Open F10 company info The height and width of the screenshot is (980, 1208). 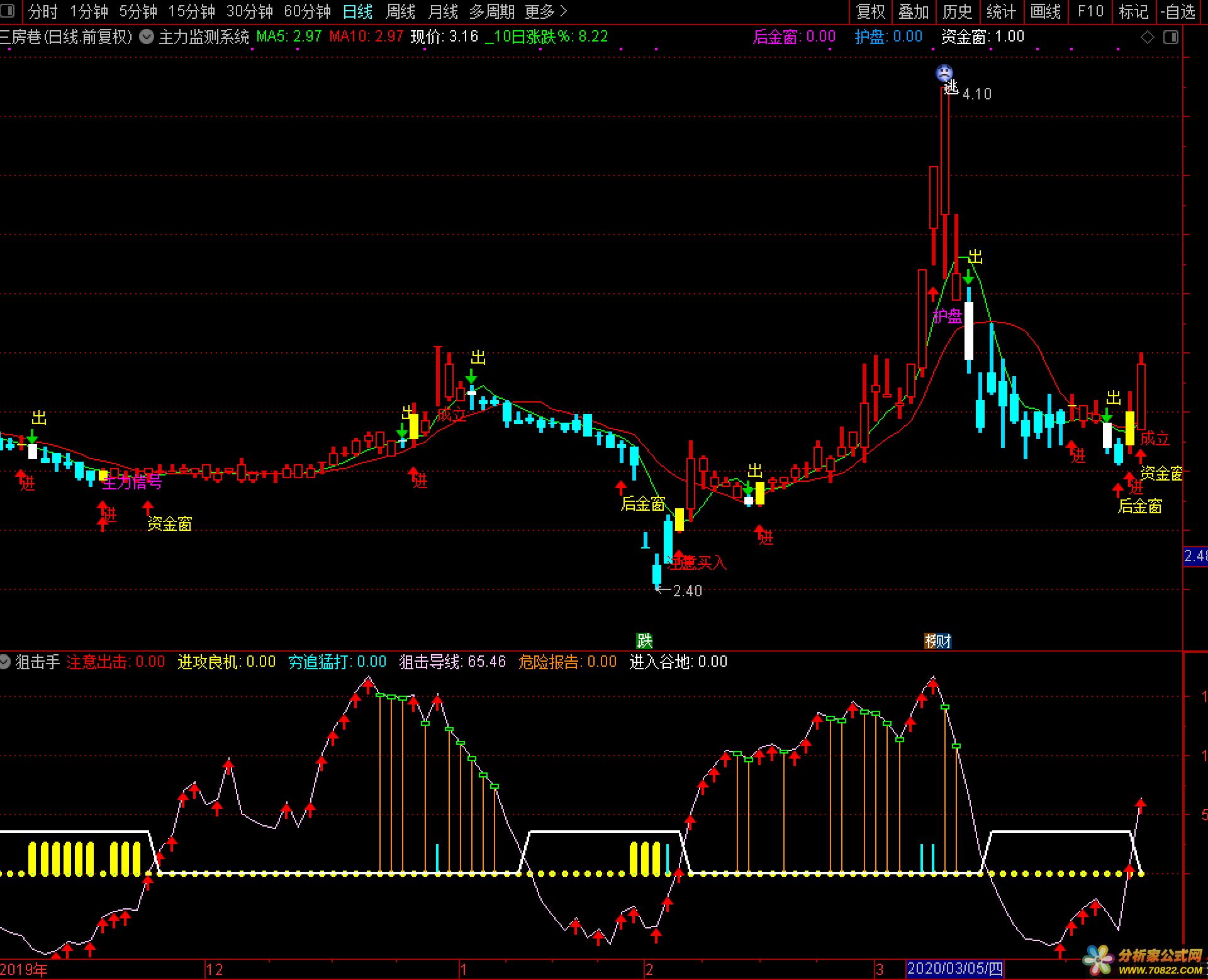pyautogui.click(x=1090, y=11)
